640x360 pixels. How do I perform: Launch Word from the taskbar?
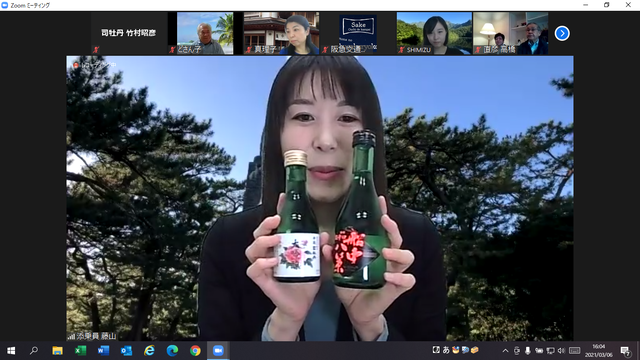click(x=103, y=351)
